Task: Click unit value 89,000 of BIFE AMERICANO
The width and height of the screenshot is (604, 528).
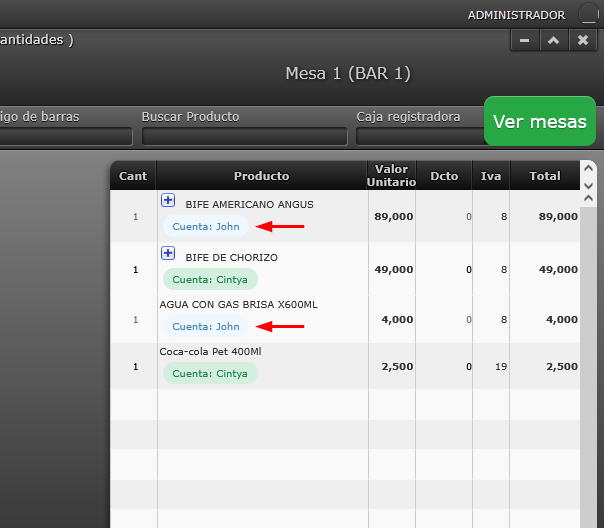Action: (x=394, y=216)
